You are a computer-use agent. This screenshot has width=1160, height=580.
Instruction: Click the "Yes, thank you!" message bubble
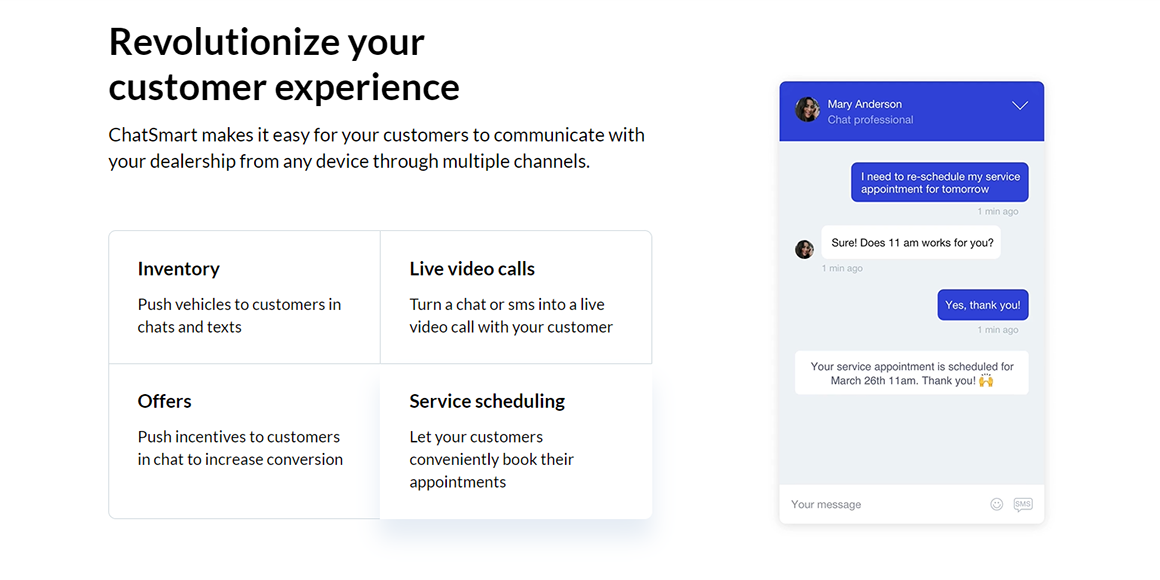click(x=982, y=305)
